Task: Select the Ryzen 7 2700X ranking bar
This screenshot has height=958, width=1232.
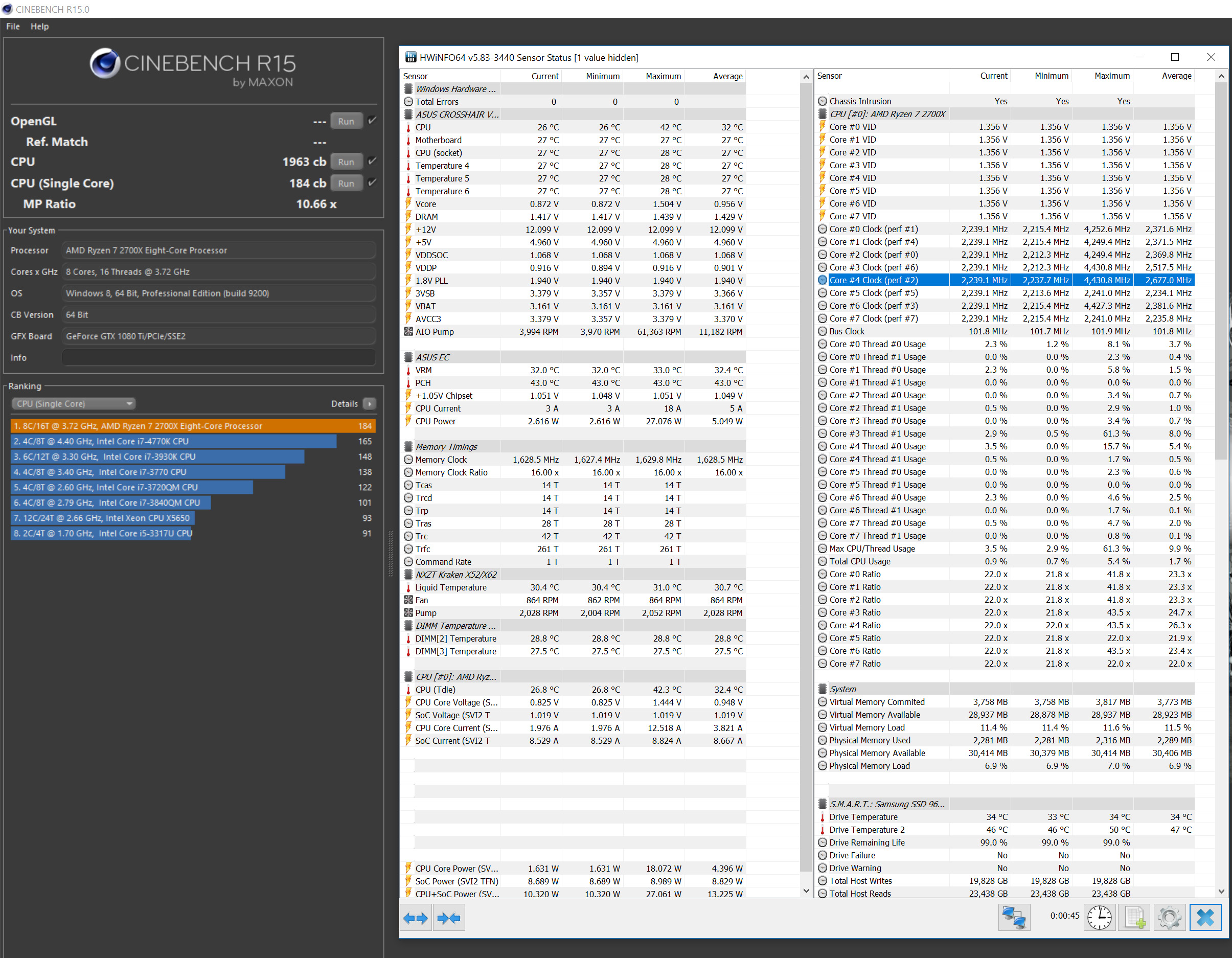Action: point(192,426)
